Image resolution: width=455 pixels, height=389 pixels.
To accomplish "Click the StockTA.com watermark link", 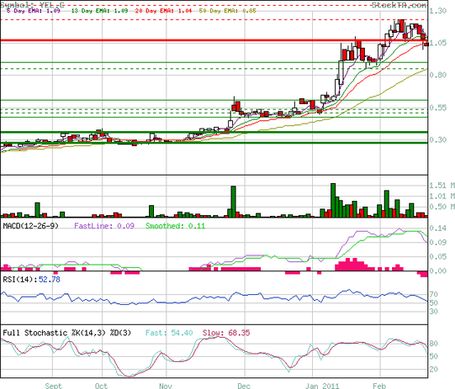I will 399,5.
